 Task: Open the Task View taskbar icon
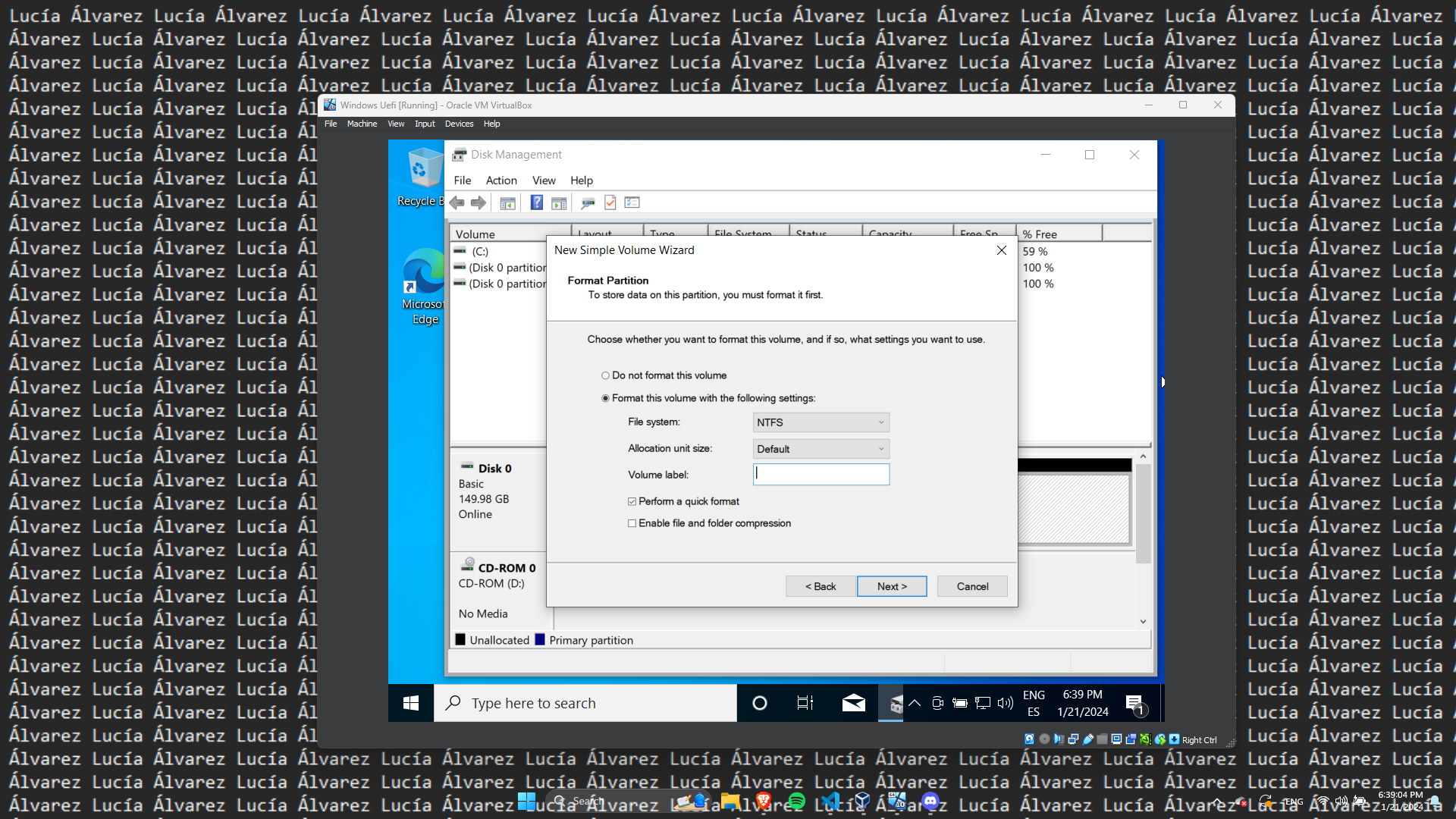[x=805, y=703]
